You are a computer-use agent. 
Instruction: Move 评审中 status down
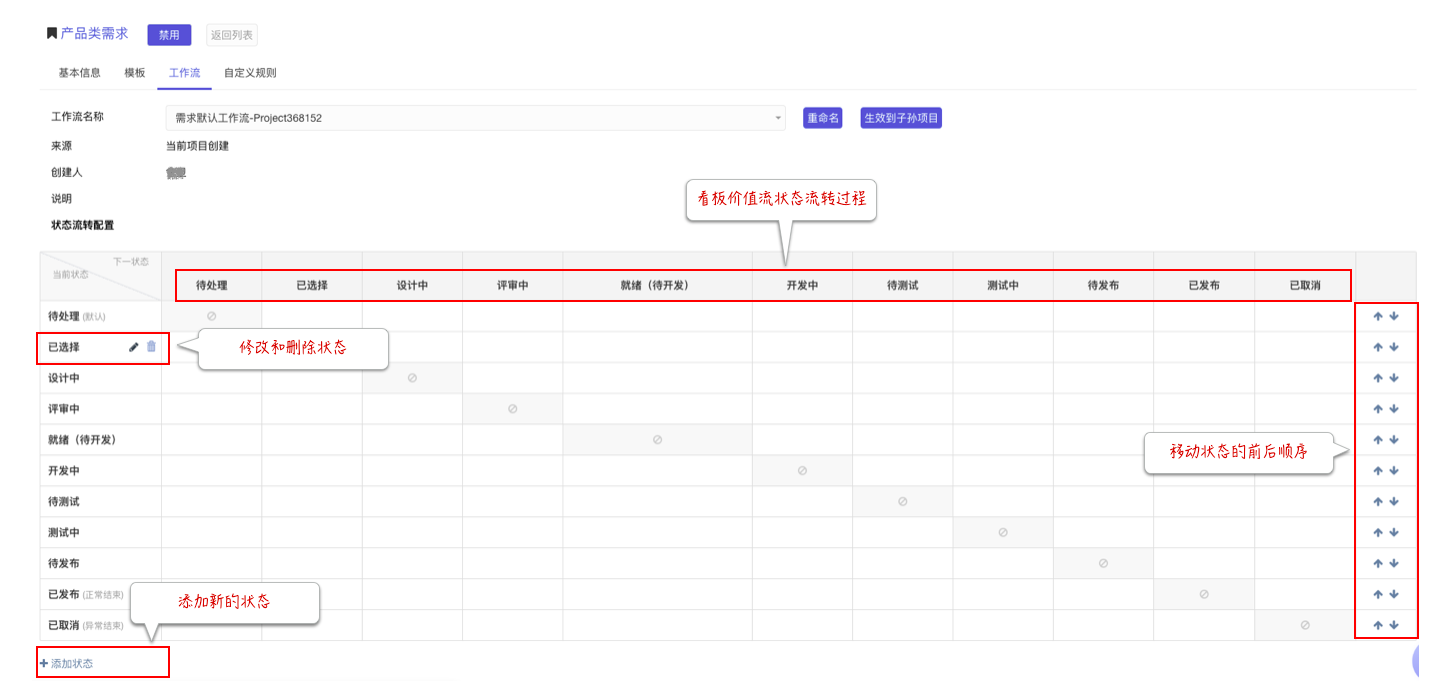[1394, 409]
